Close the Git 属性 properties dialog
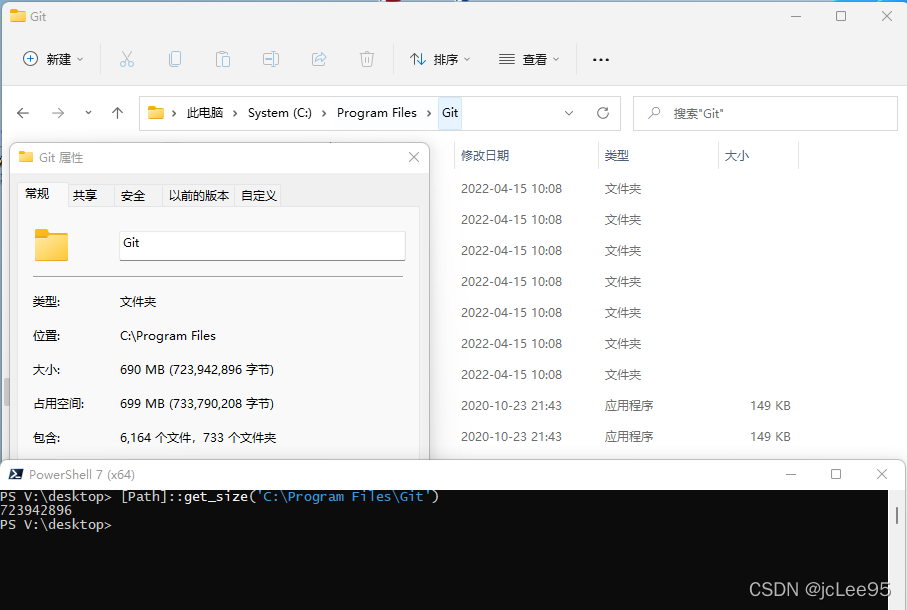Screen dimensions: 907x610 [414, 157]
